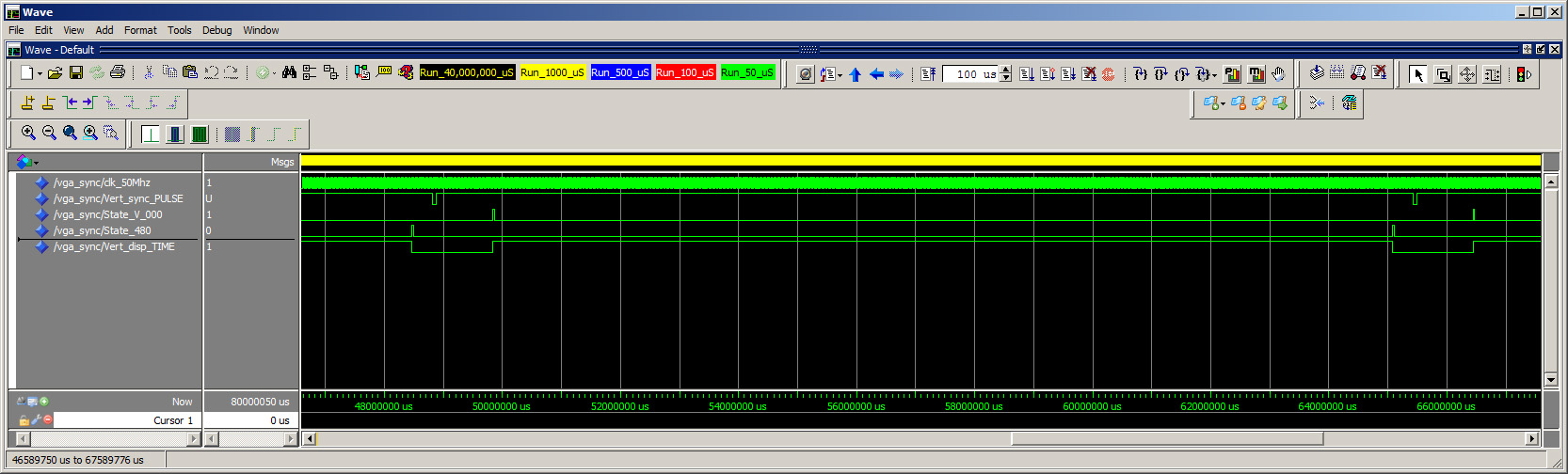Open the View menu
The image size is (1568, 474).
click(73, 30)
